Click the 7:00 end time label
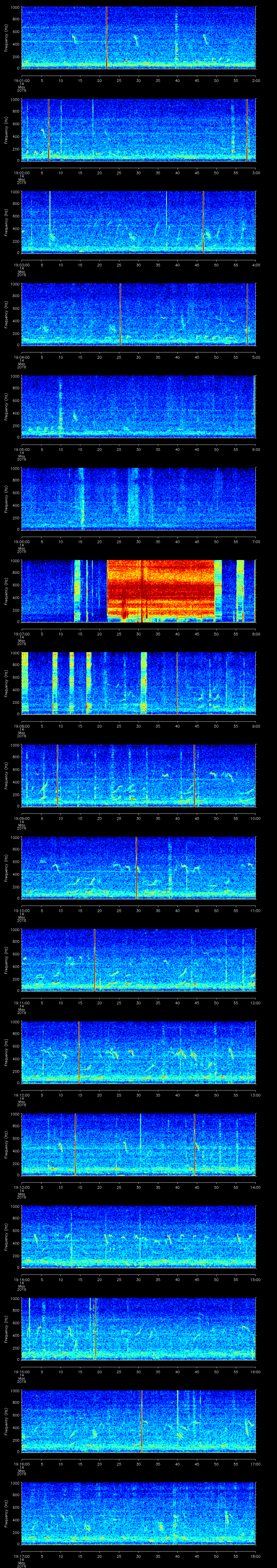Image resolution: width=277 pixels, height=1568 pixels. 256,542
